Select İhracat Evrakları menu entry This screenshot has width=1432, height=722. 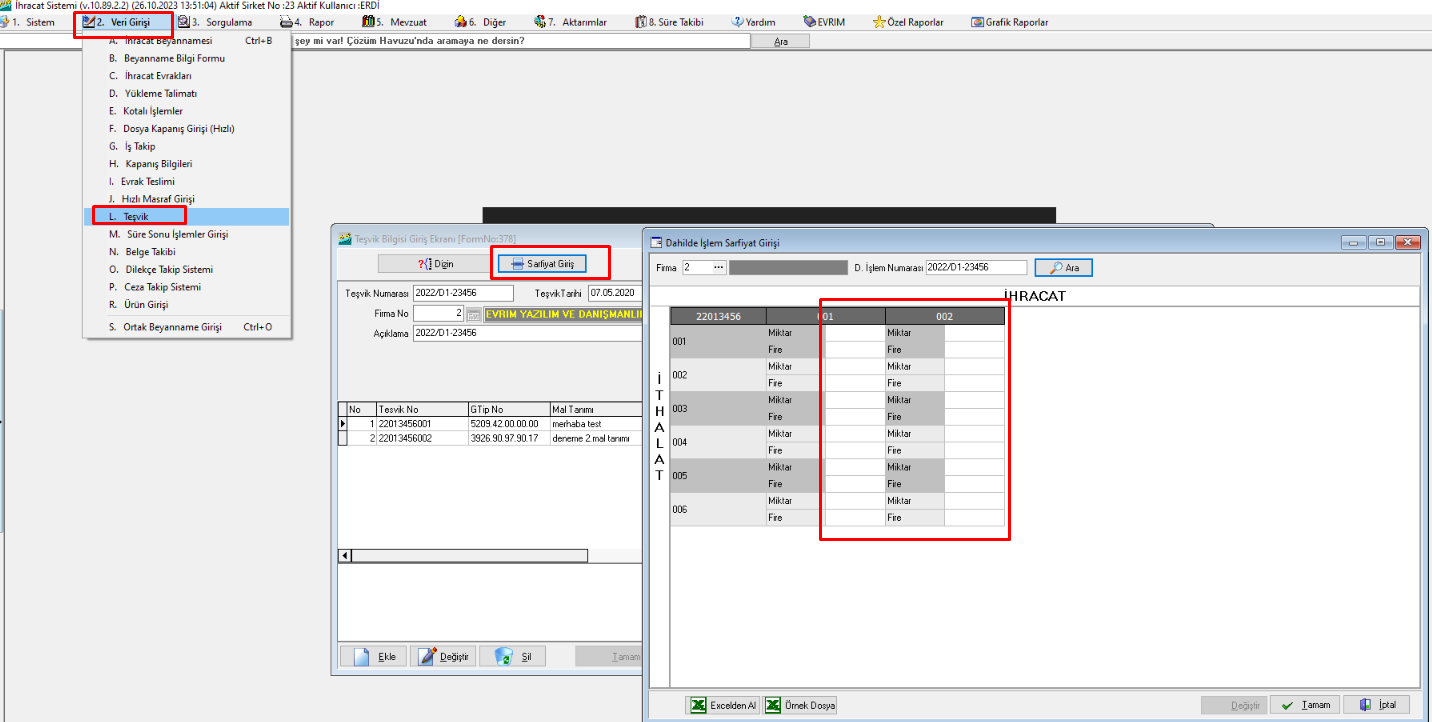coord(187,76)
